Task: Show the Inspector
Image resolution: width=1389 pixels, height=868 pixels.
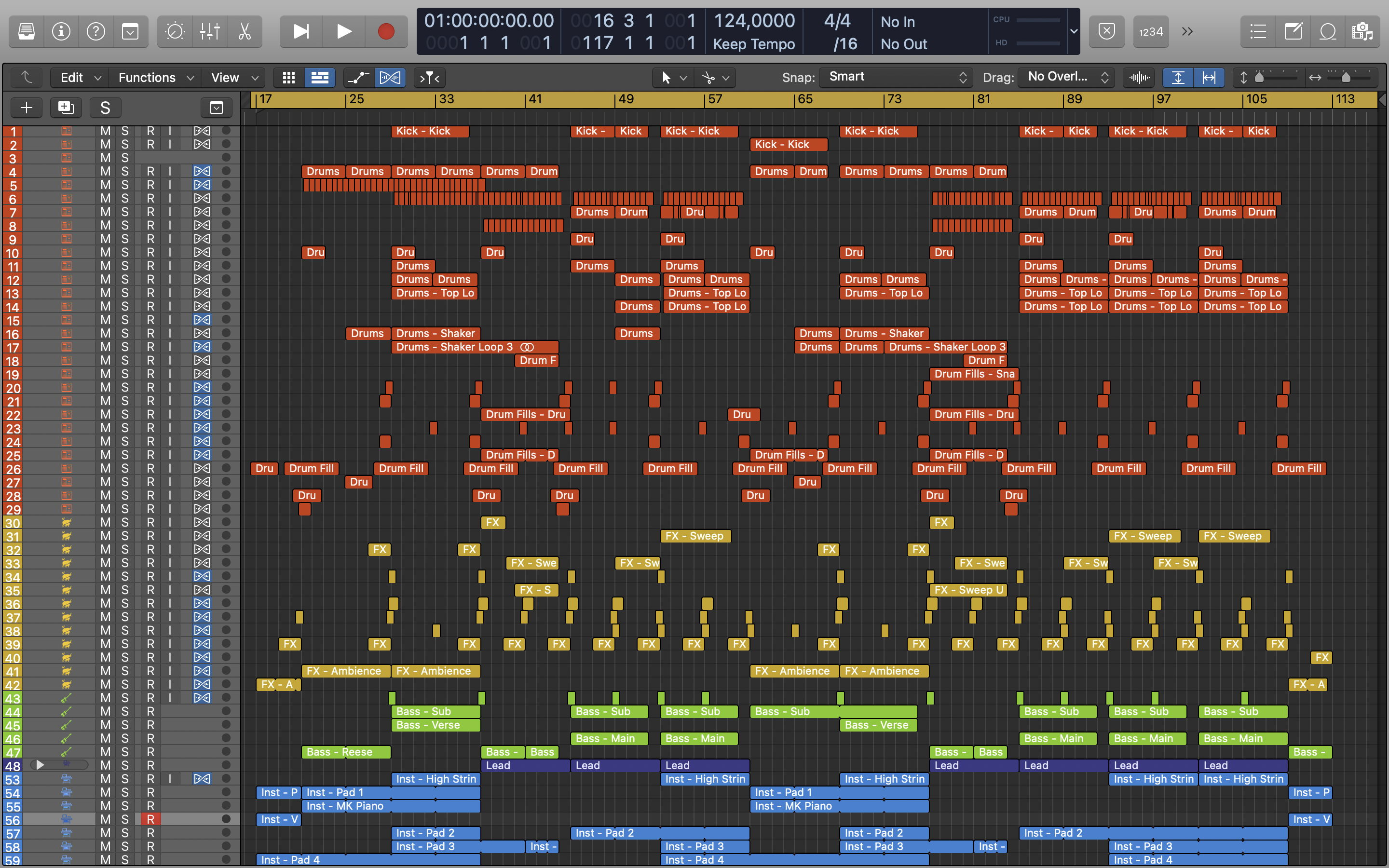Action: pos(61,31)
